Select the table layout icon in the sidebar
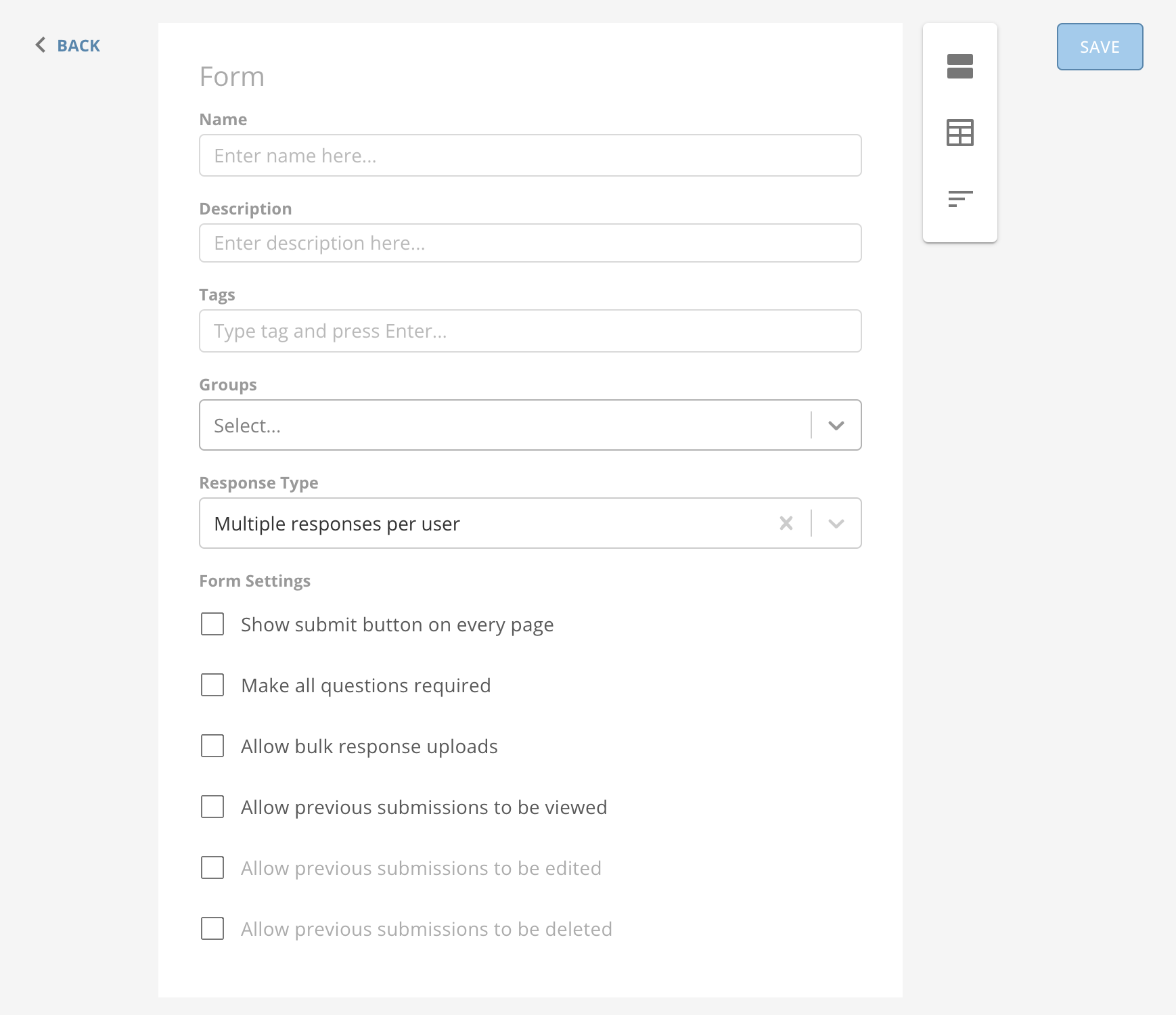Screen dimensions: 1176x1015 coord(960,133)
